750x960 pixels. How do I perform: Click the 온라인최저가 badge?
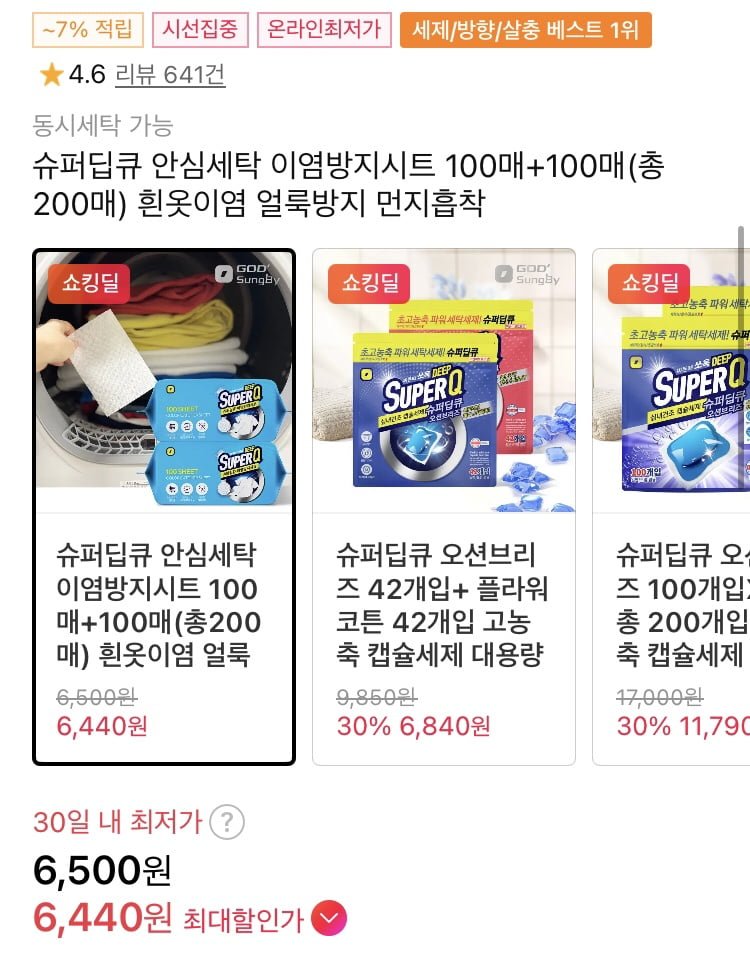pos(324,29)
